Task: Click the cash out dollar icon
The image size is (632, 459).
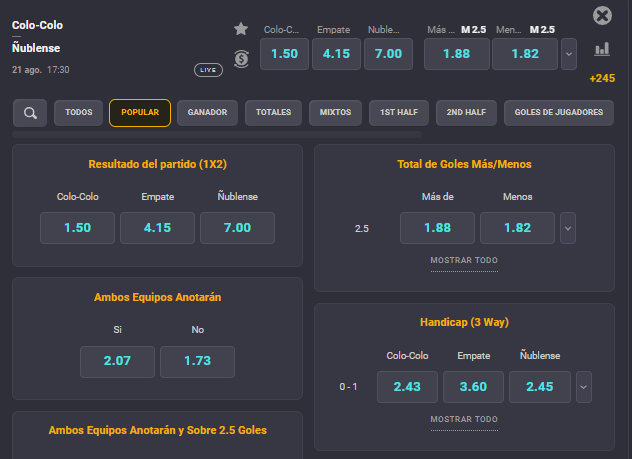Action: pyautogui.click(x=241, y=58)
